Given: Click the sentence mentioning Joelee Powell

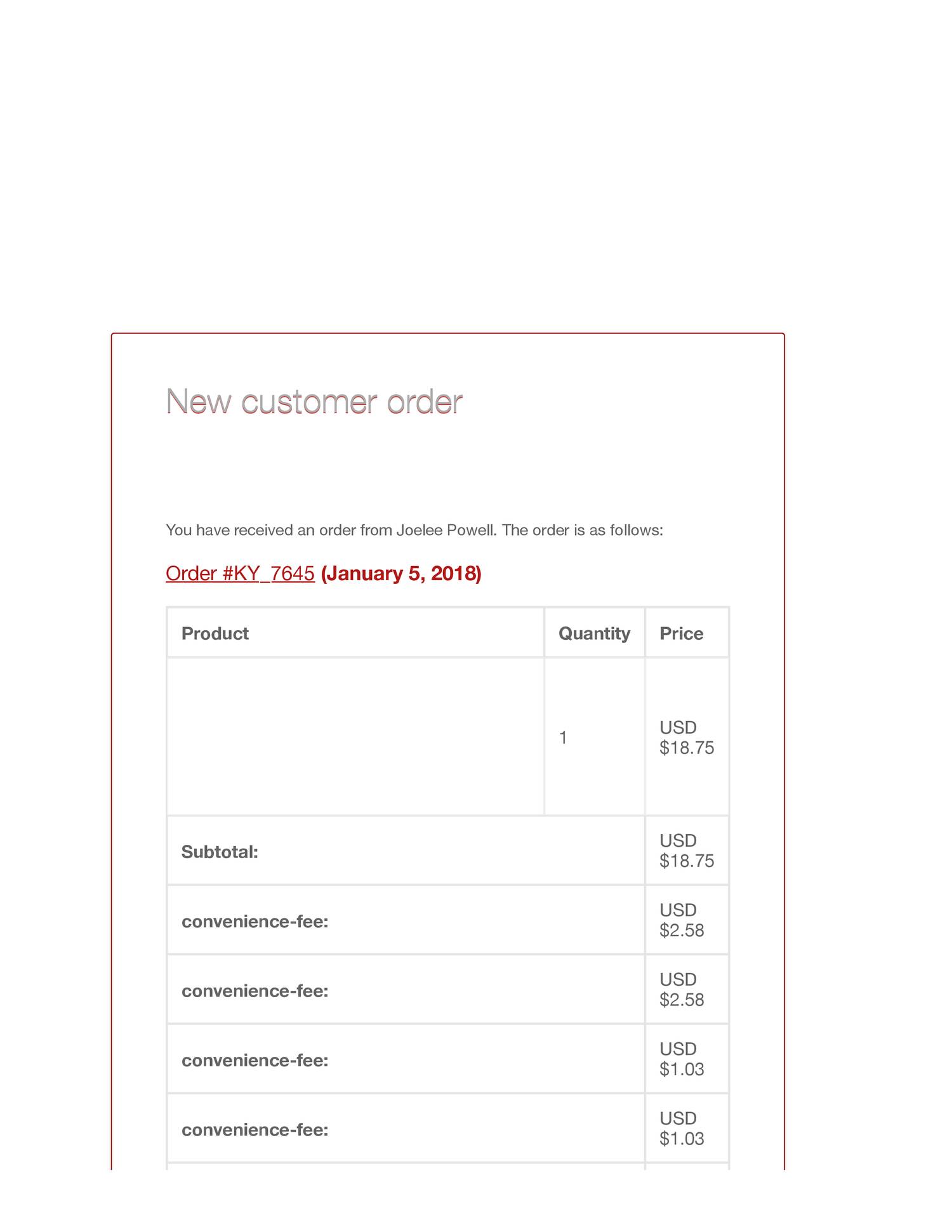Looking at the screenshot, I should click(414, 530).
